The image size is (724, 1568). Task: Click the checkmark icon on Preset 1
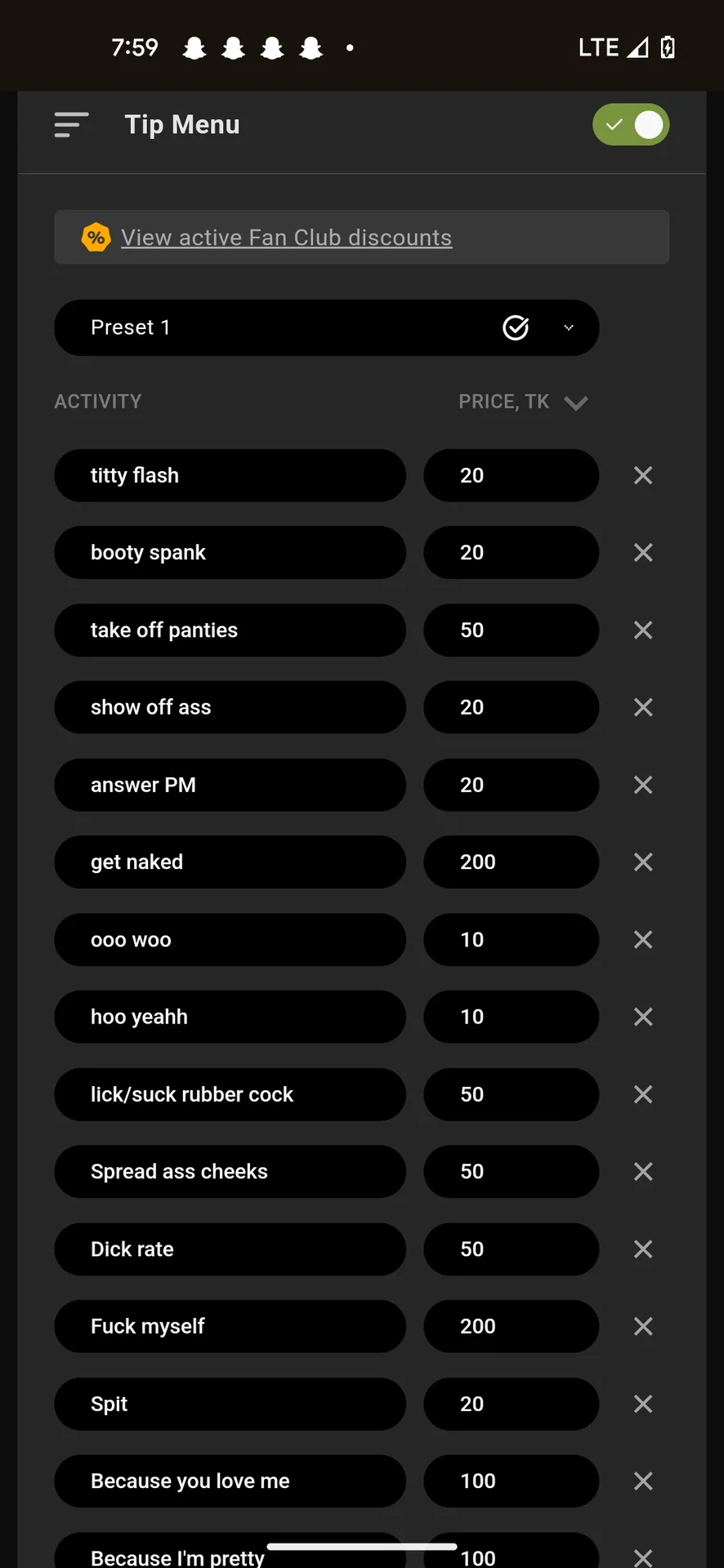click(515, 327)
